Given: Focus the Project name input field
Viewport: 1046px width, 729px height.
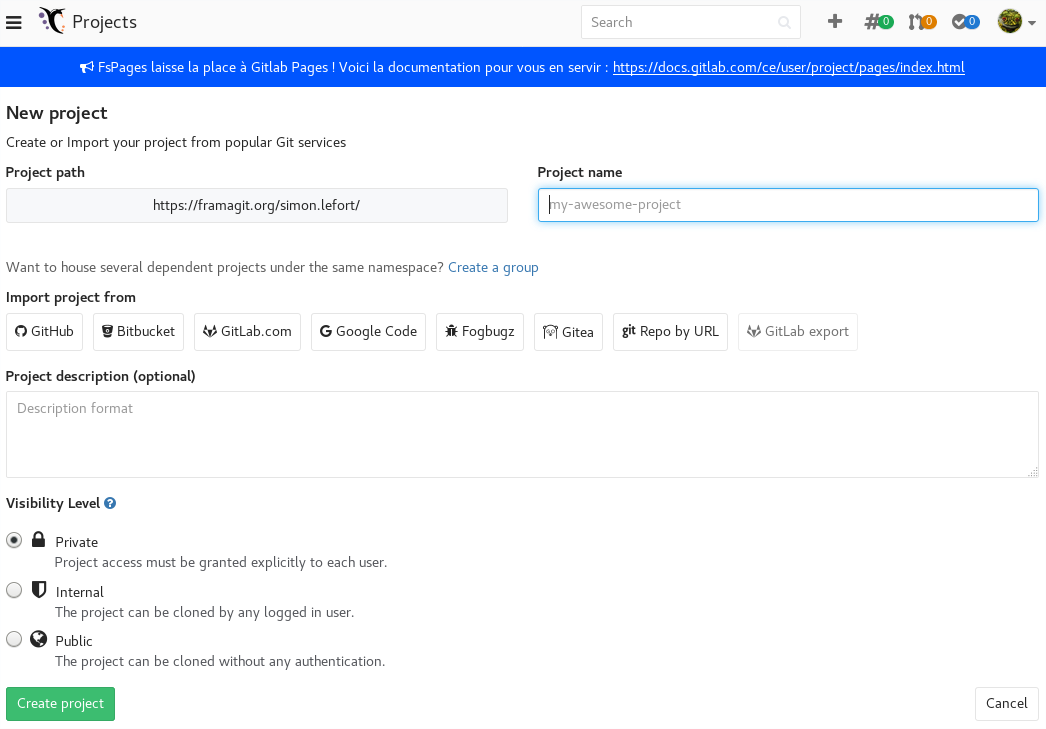Looking at the screenshot, I should [x=788, y=205].
